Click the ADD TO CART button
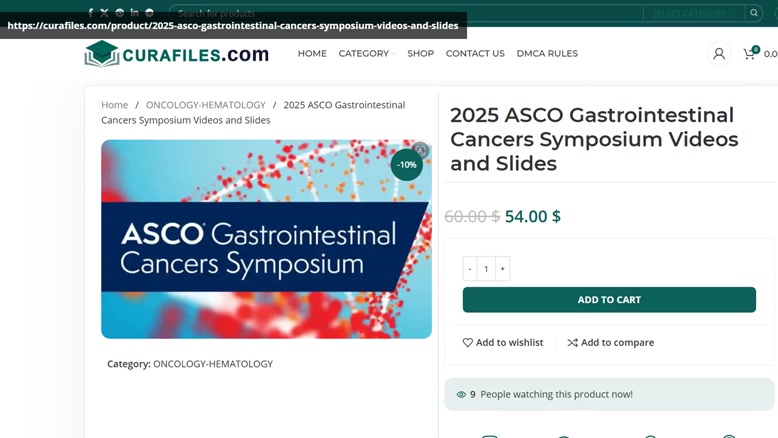The width and height of the screenshot is (778, 438). (x=609, y=300)
